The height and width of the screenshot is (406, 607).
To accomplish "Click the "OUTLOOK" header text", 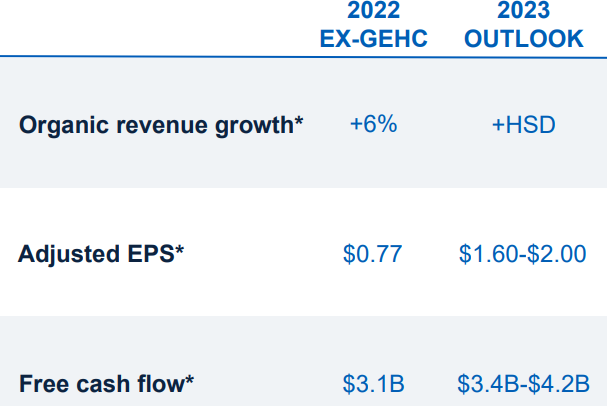I will tap(523, 39).
